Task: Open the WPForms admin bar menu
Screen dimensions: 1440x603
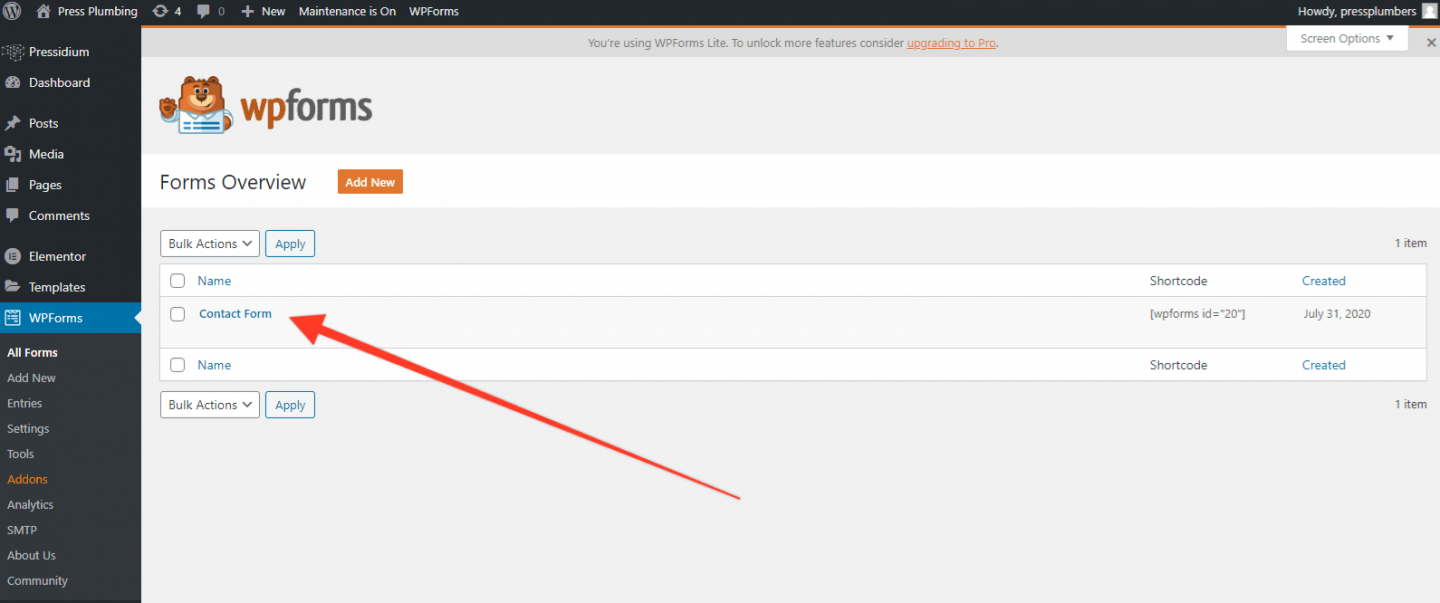Action: (434, 12)
